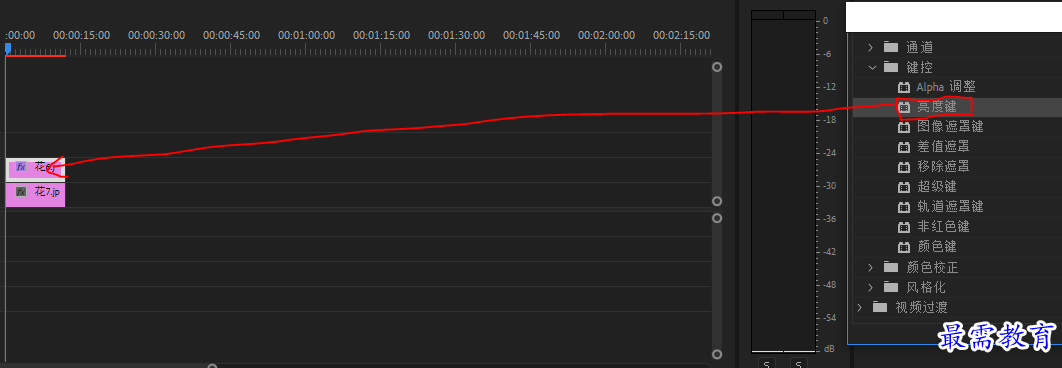Select the Alpha 调整 effect name
Image resolution: width=1062 pixels, height=368 pixels.
[946, 87]
